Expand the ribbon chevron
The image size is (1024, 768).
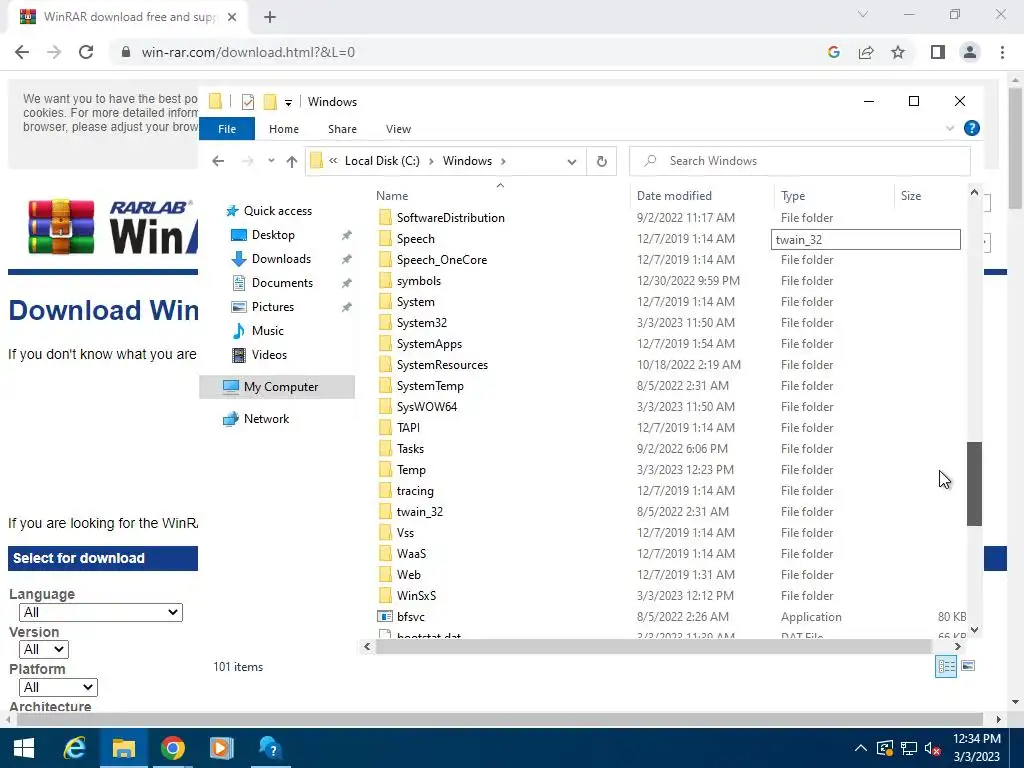click(950, 129)
